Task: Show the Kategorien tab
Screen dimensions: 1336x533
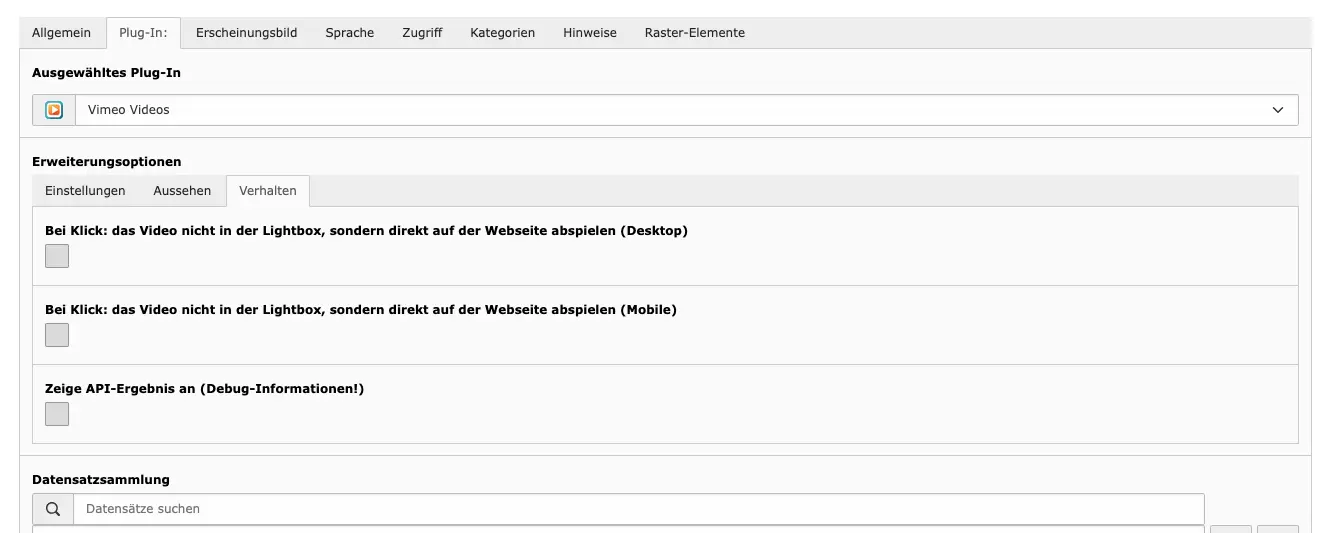Action: [502, 33]
